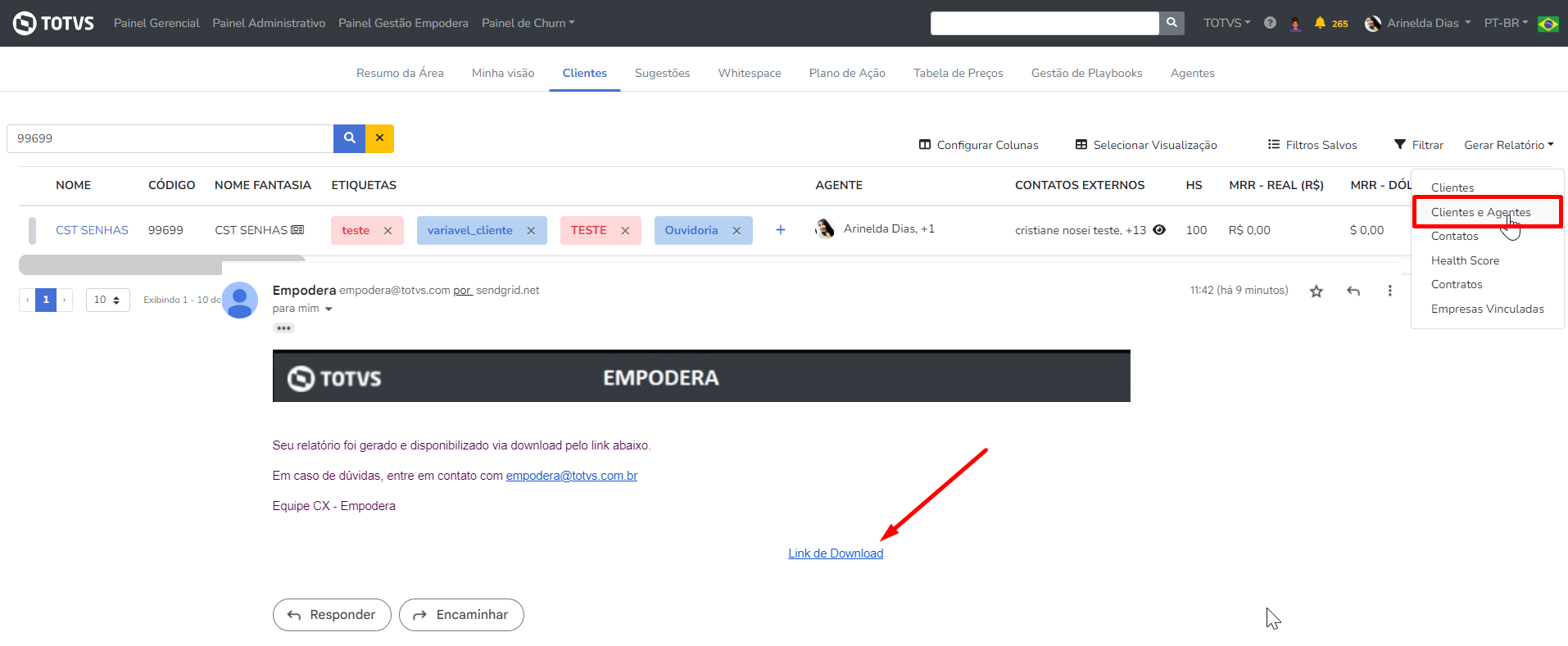Open the CST SENHAS client link
The width and height of the screenshot is (1568, 646).
(x=92, y=230)
